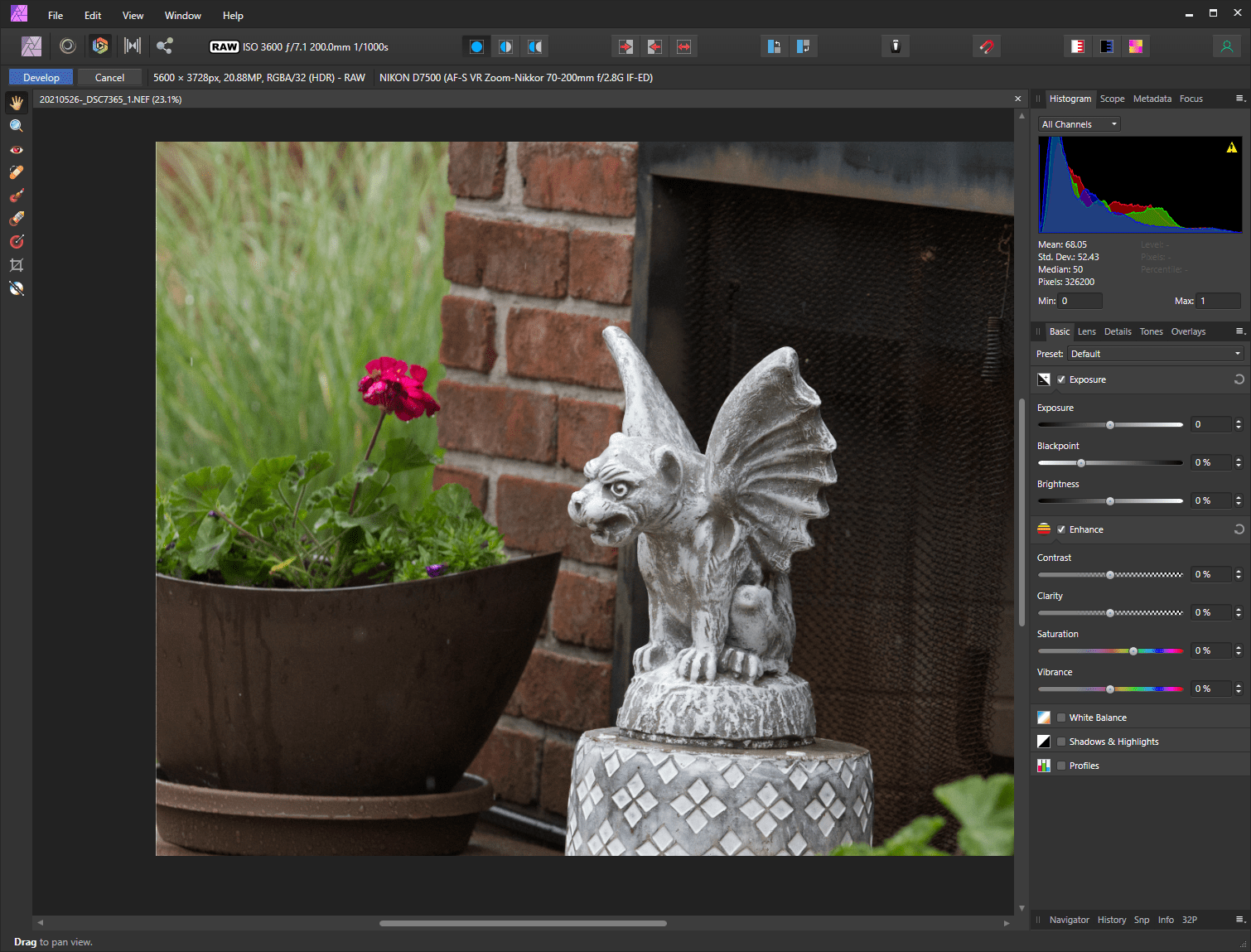This screenshot has width=1251, height=952.
Task: Open the Histogram panel options menu
Action: point(1240,99)
